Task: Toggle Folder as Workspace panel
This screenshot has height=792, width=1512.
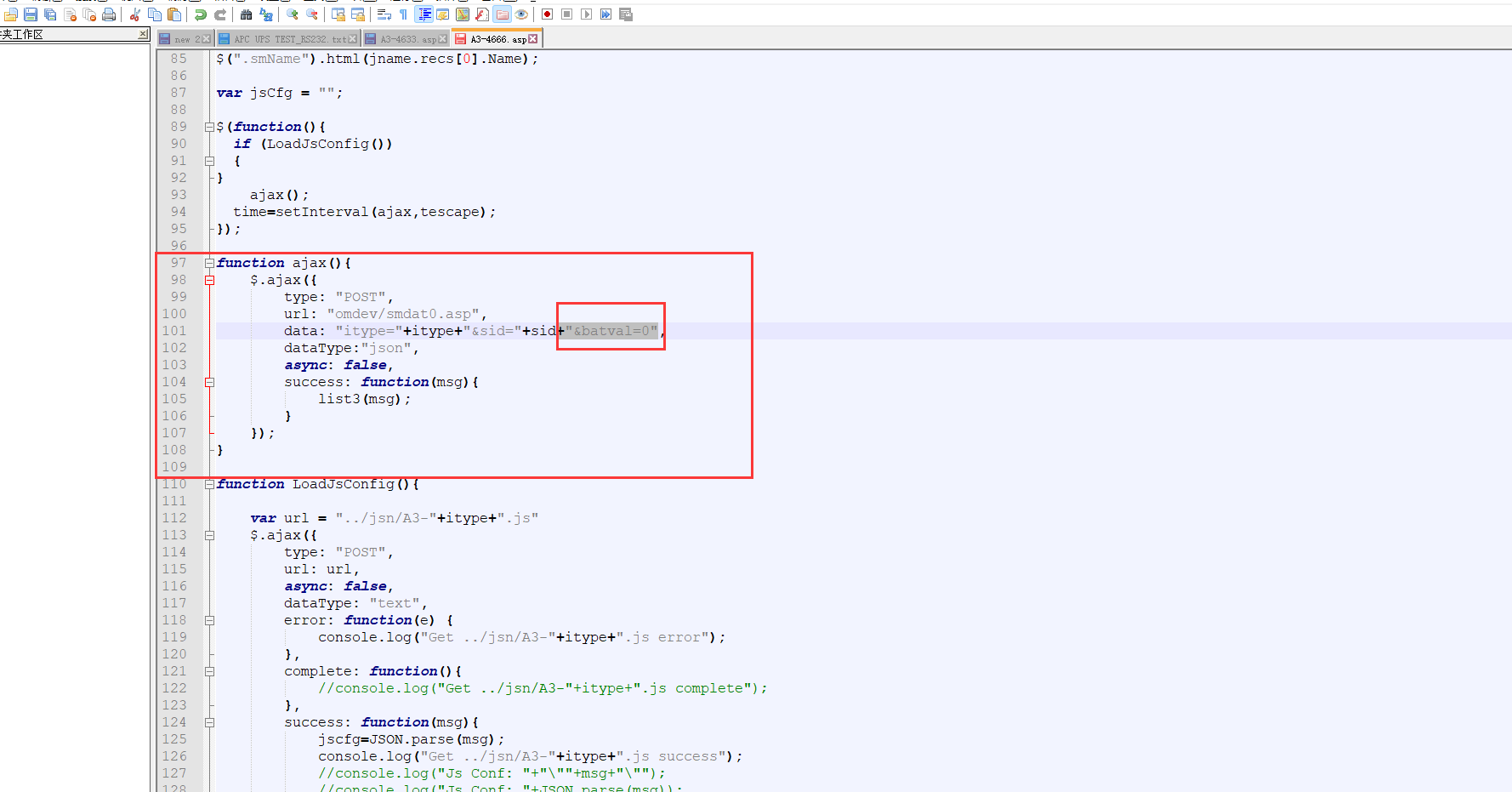Action: click(503, 14)
